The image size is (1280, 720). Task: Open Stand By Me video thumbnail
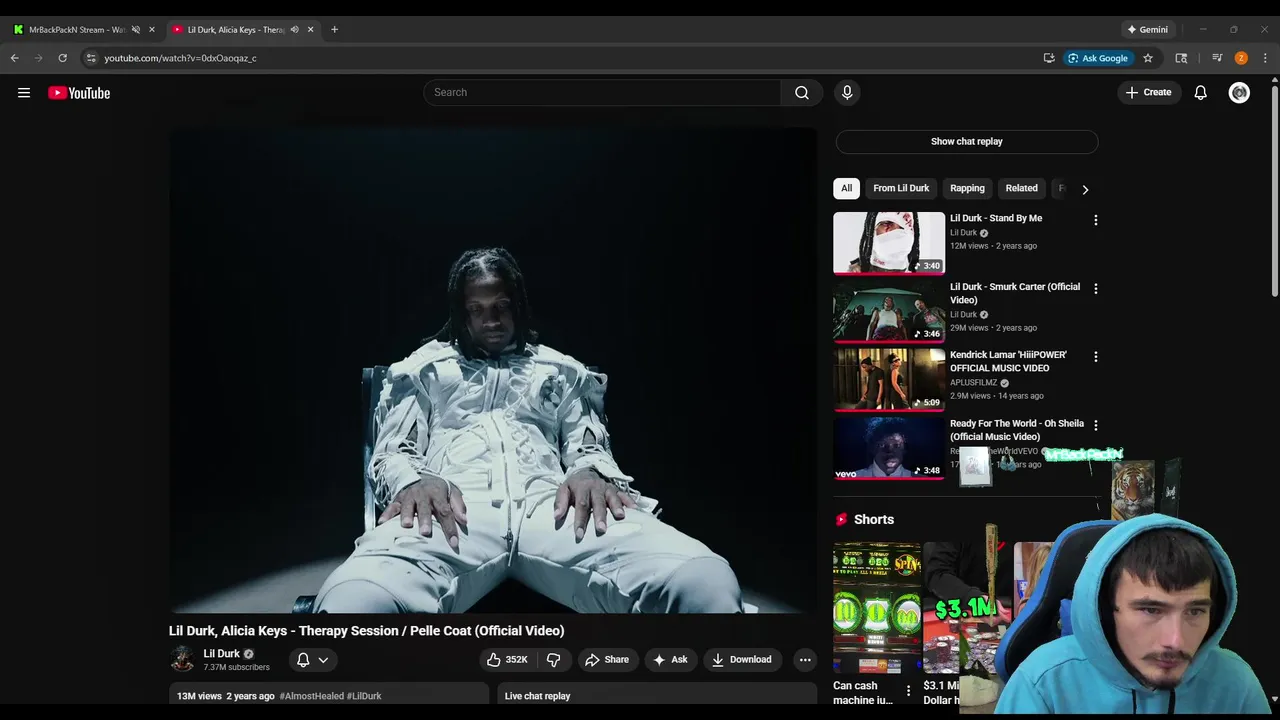[x=889, y=243]
